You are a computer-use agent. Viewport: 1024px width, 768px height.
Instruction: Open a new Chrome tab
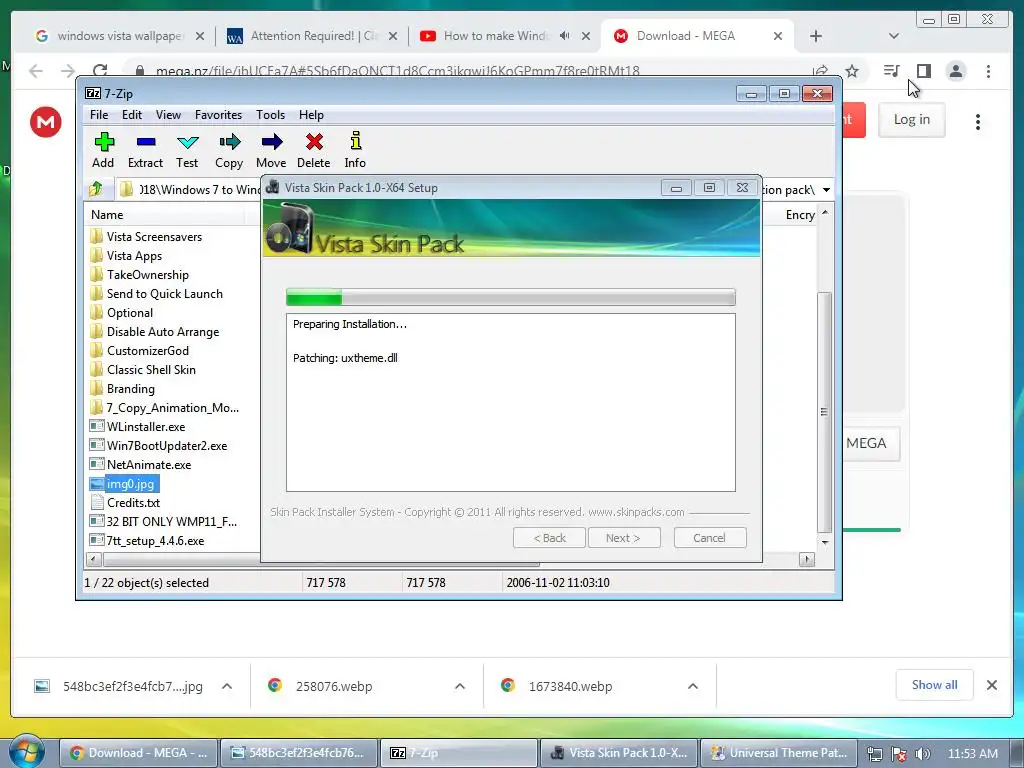(x=816, y=36)
